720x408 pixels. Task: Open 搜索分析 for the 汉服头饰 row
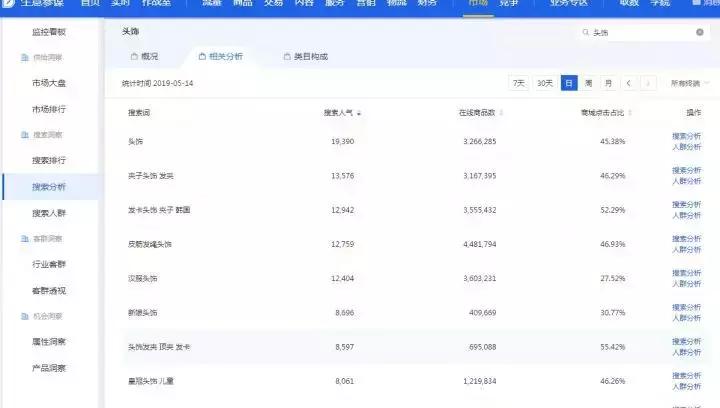(x=686, y=273)
